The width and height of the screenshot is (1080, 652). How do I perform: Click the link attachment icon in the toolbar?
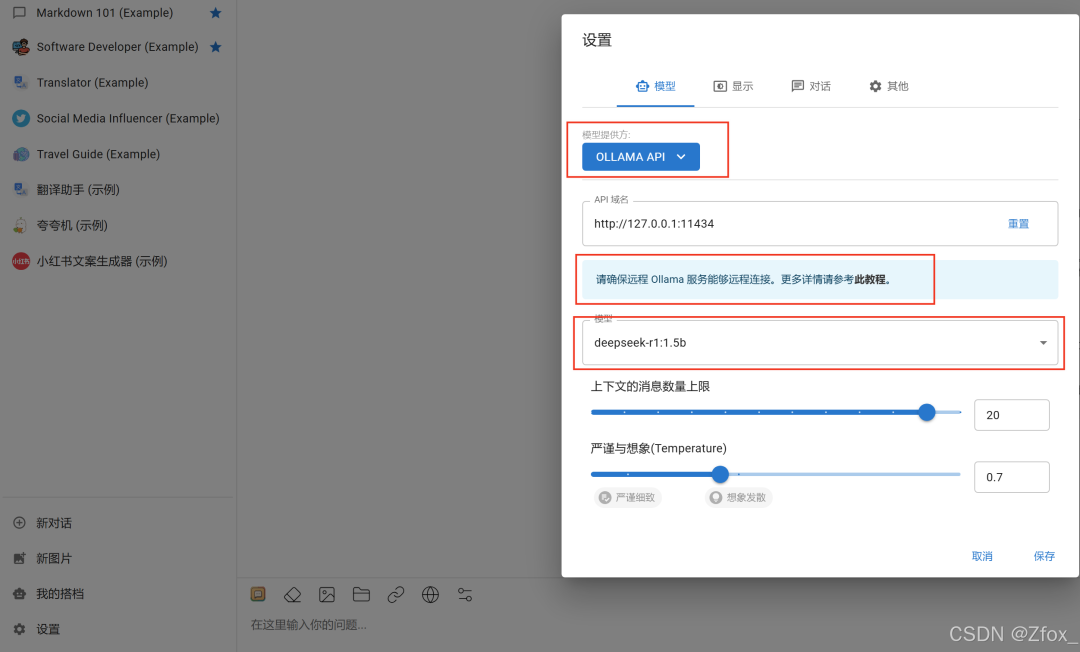[396, 594]
